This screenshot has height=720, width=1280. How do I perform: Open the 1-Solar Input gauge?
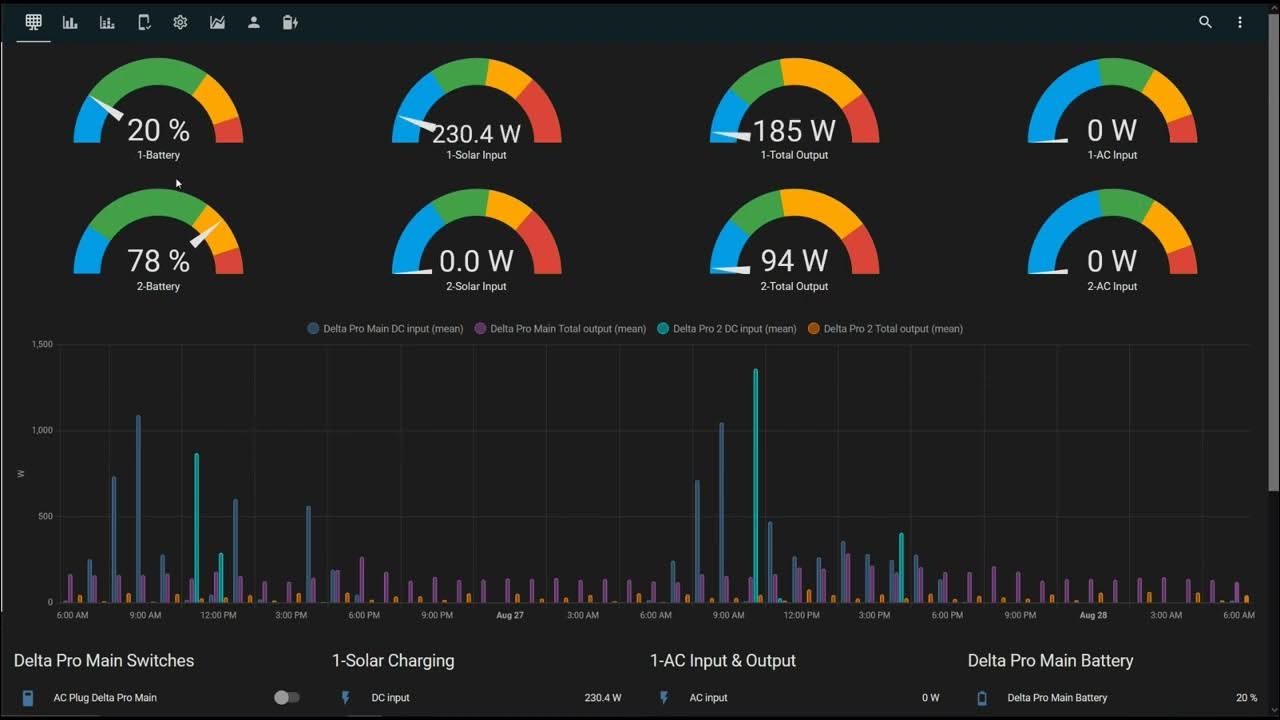[476, 109]
